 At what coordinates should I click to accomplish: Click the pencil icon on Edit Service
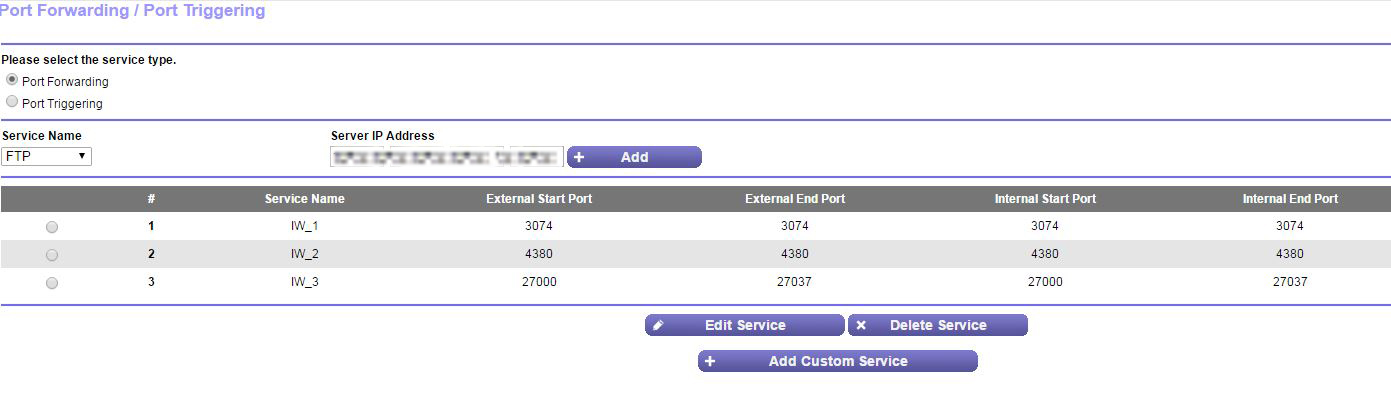658,325
